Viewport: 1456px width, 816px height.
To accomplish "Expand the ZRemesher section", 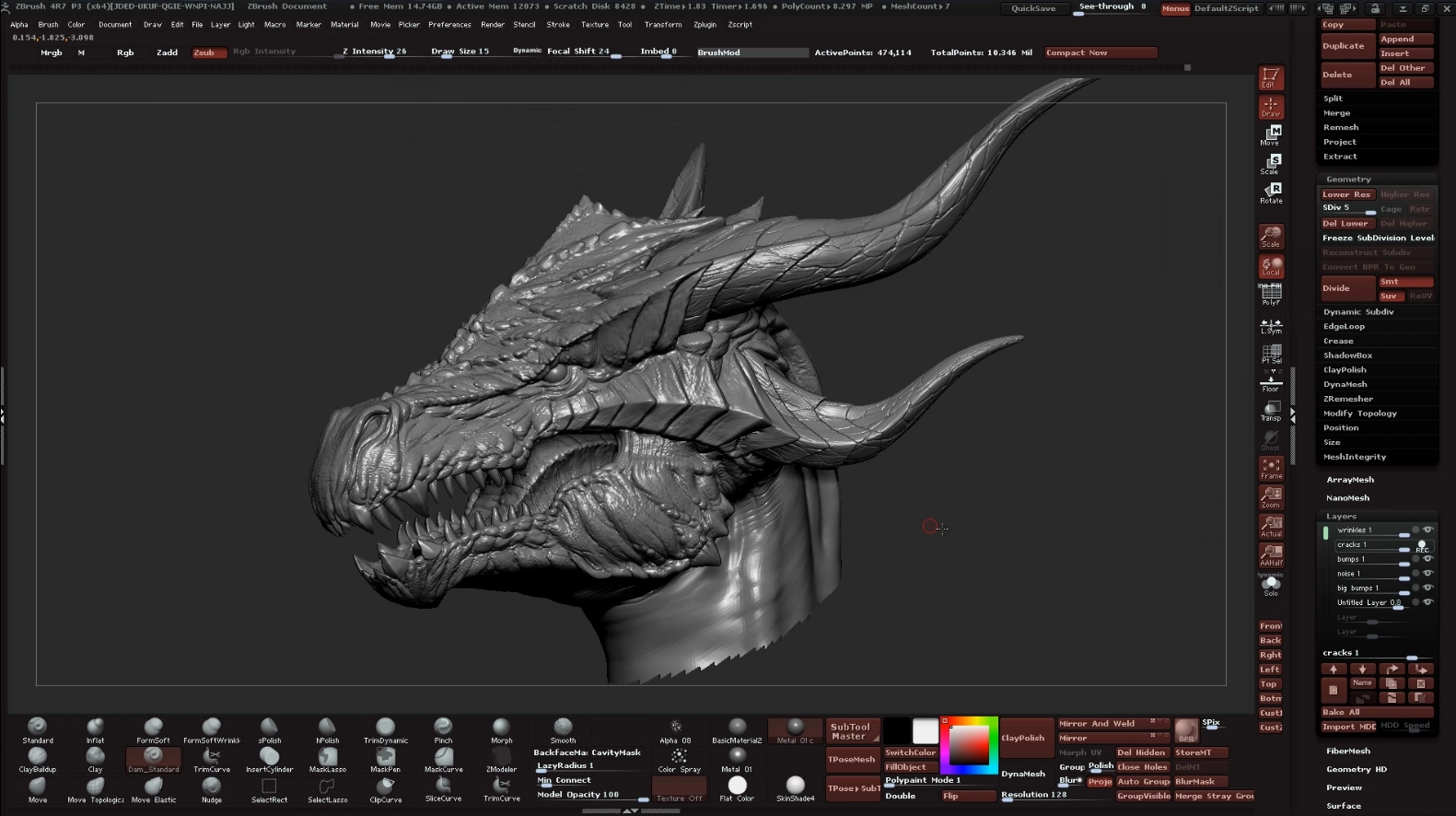I will [1347, 399].
